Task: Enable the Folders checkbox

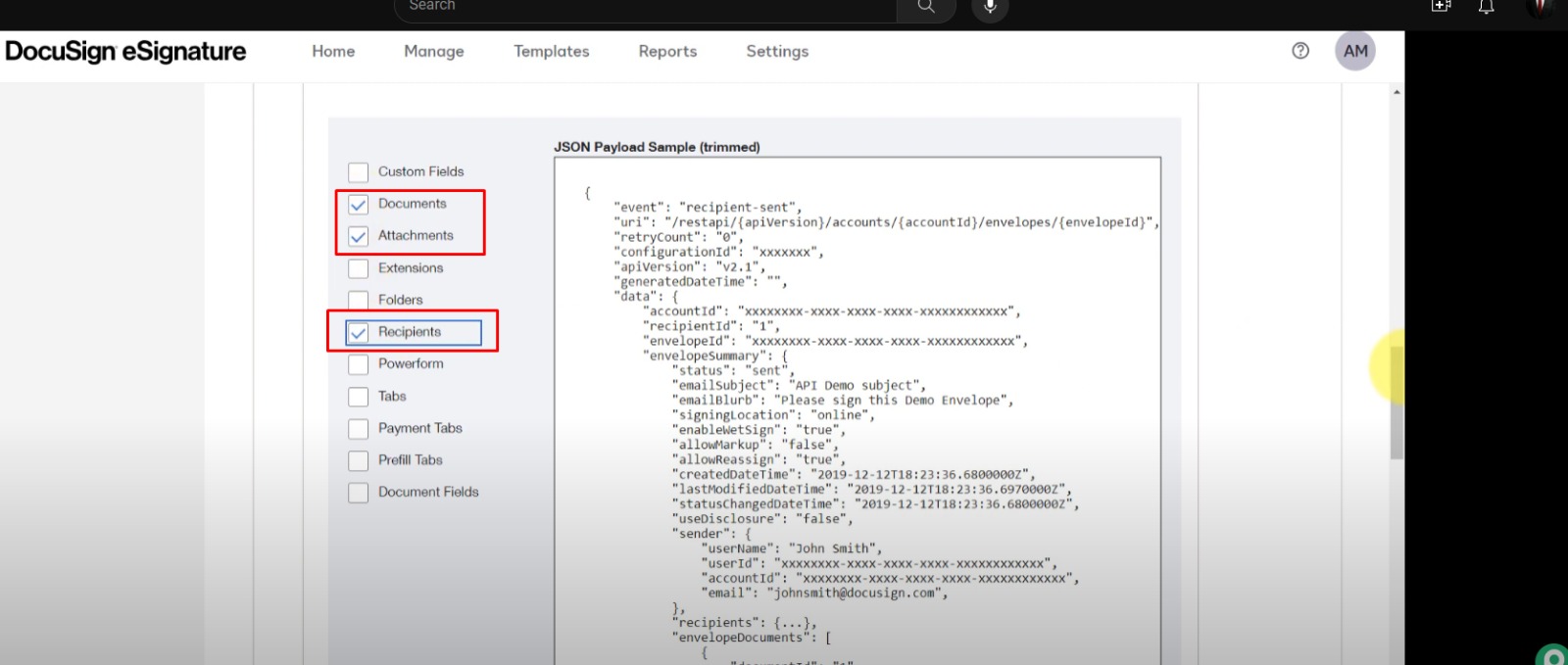Action: coord(359,300)
